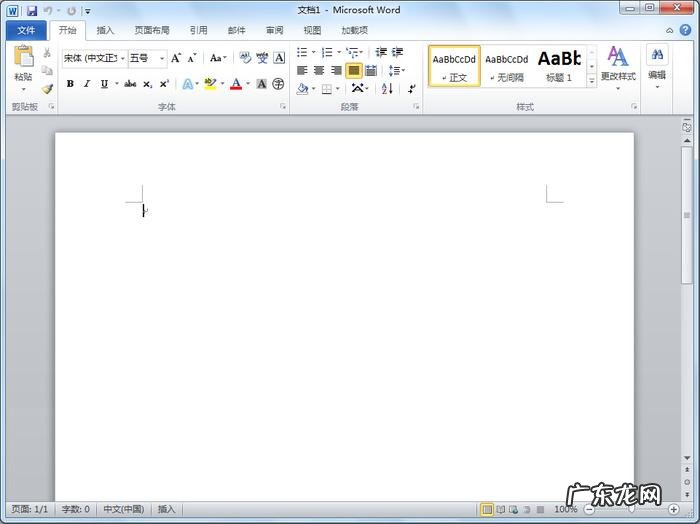Click the zoom slider in the status bar
This screenshot has height=524, width=700.
click(631, 509)
